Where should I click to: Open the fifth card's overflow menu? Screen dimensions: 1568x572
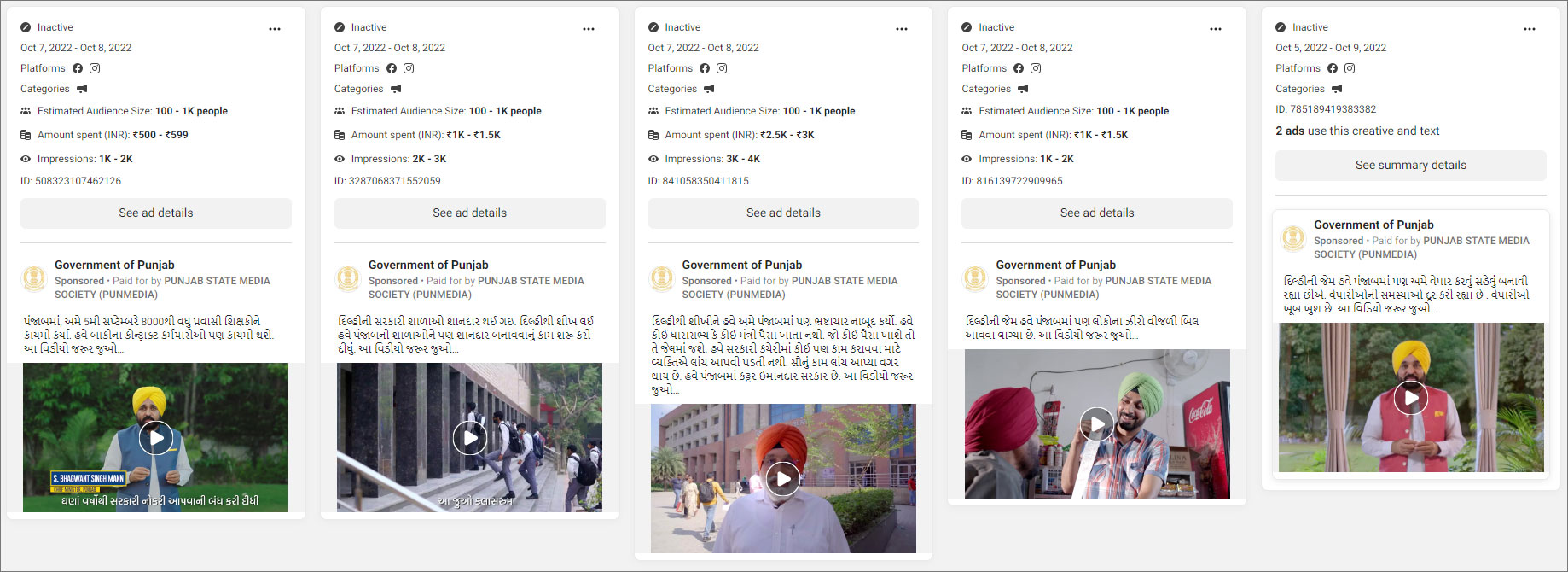coord(1530,29)
